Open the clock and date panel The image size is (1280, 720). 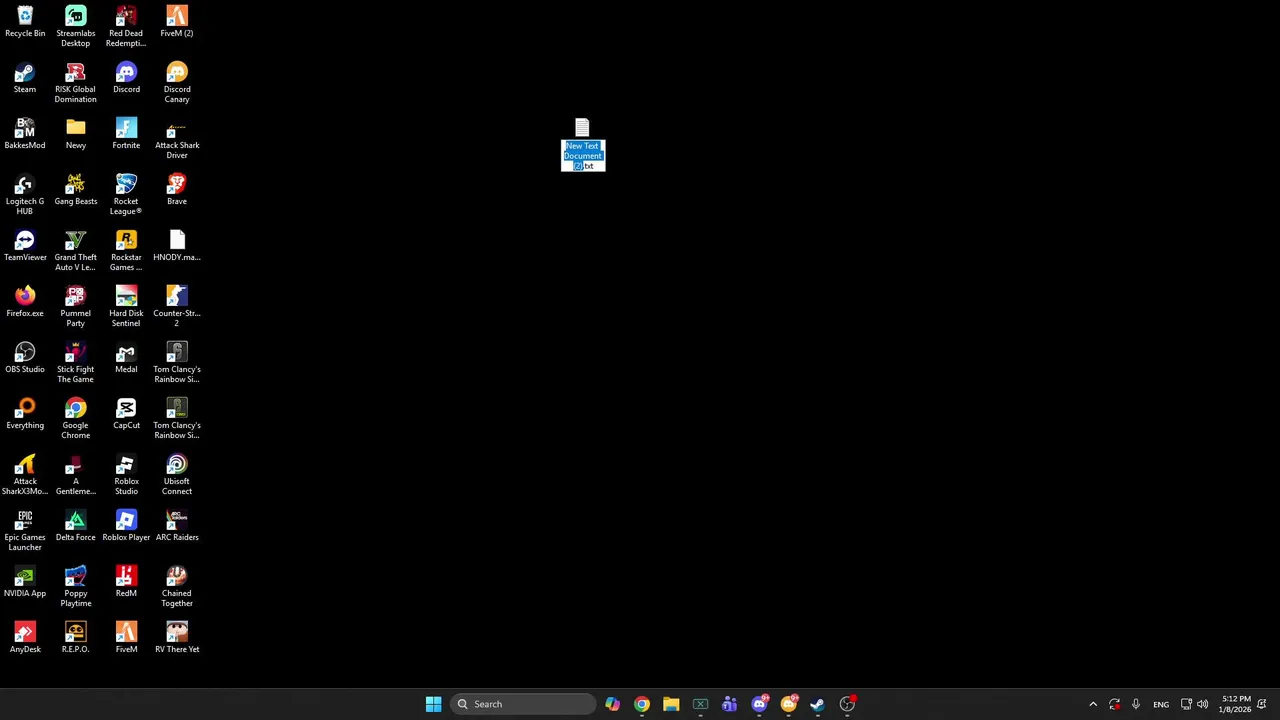[x=1236, y=704]
